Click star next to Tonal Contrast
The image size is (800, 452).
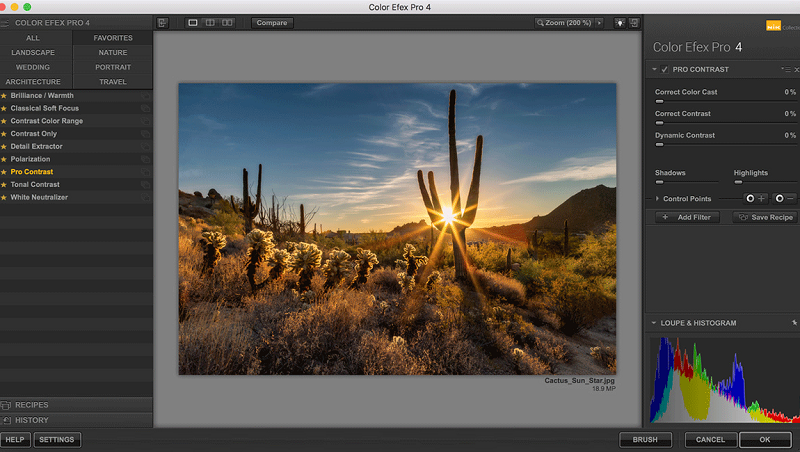pos(4,185)
